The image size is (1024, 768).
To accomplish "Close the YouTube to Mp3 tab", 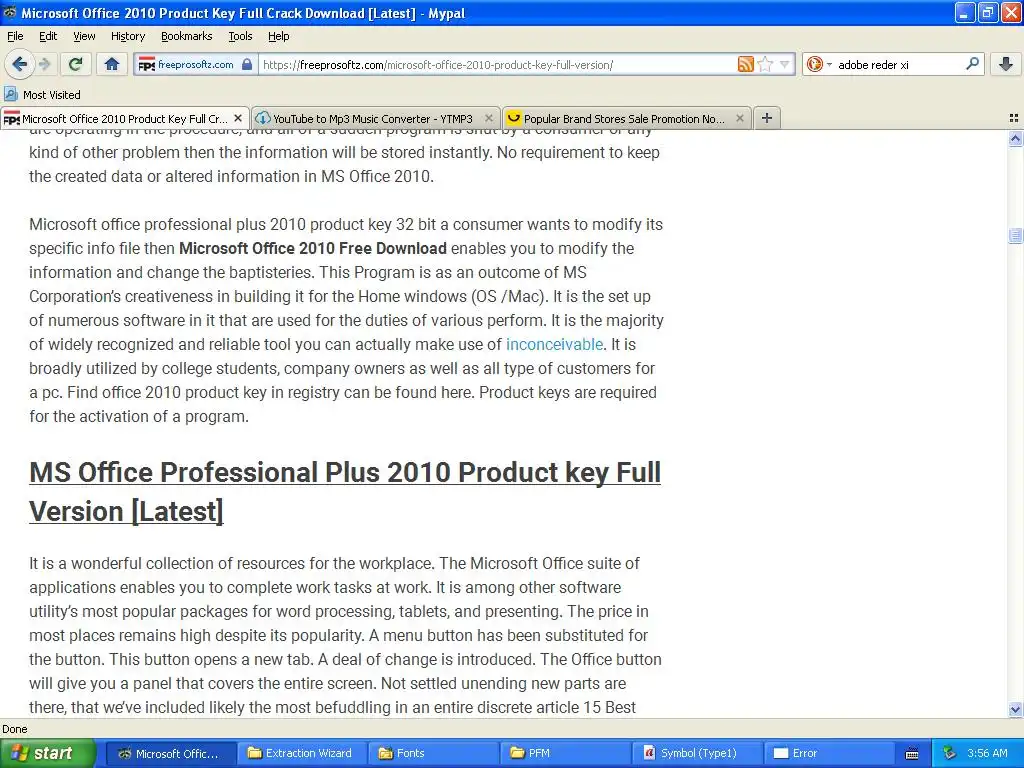I will point(488,118).
